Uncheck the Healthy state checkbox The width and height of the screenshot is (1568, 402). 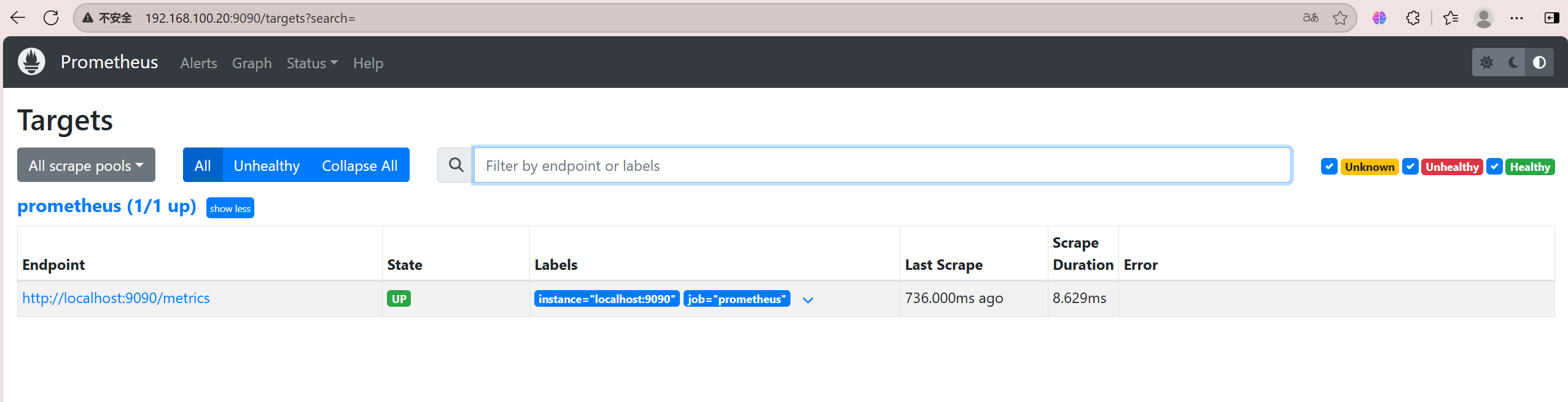point(1494,167)
